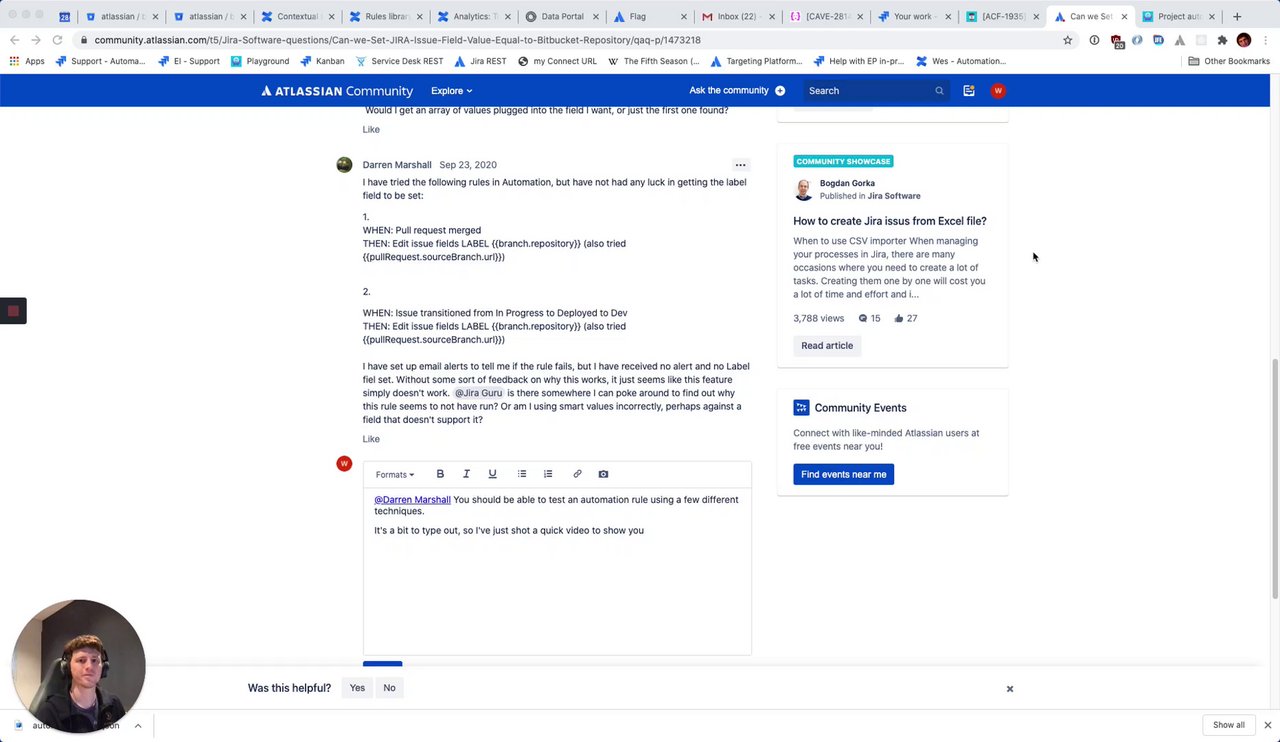Open 'How to create Jira issus from Excel file?'
The image size is (1280, 742).
[890, 221]
